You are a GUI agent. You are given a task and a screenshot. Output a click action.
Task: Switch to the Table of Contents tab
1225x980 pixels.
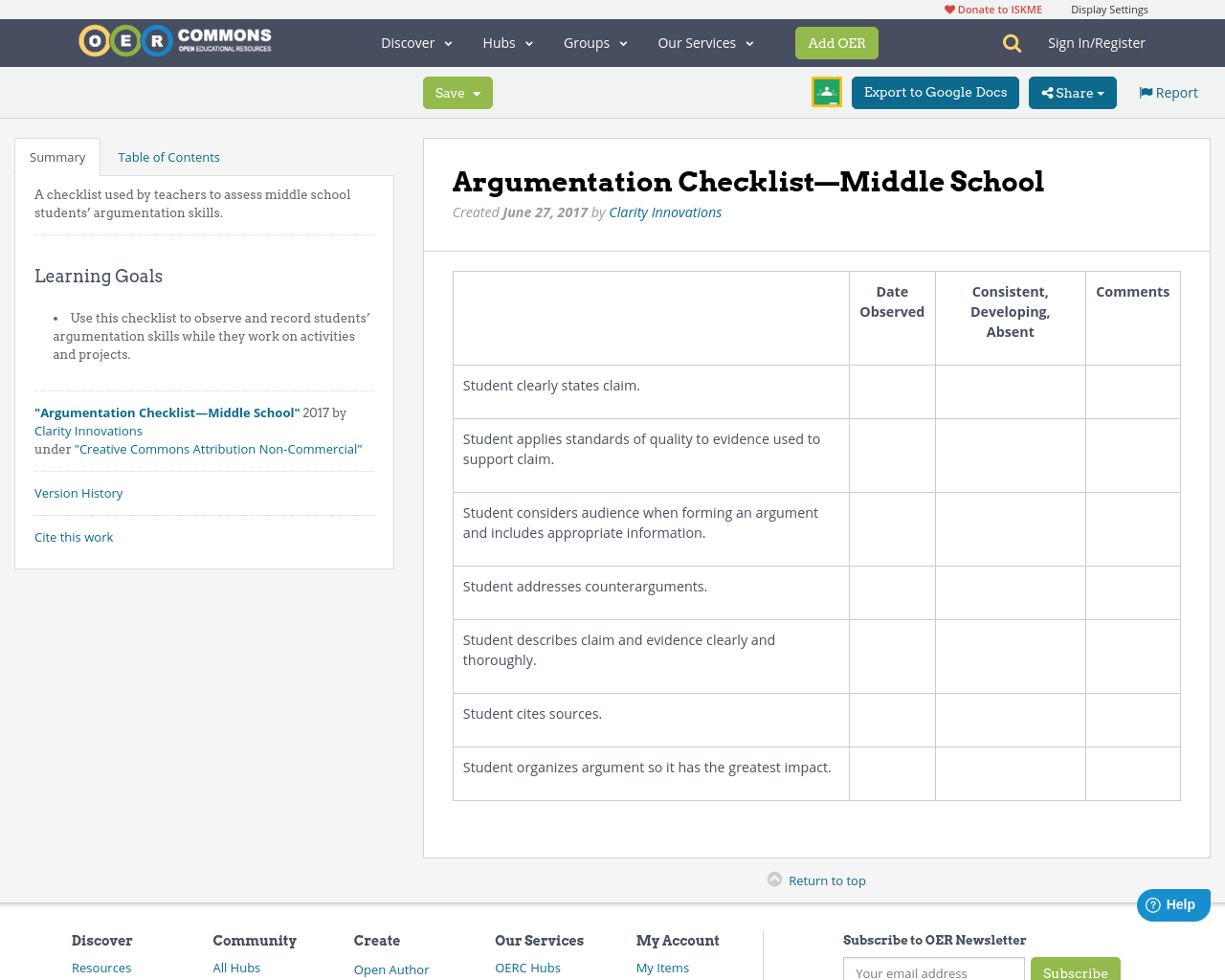[168, 156]
